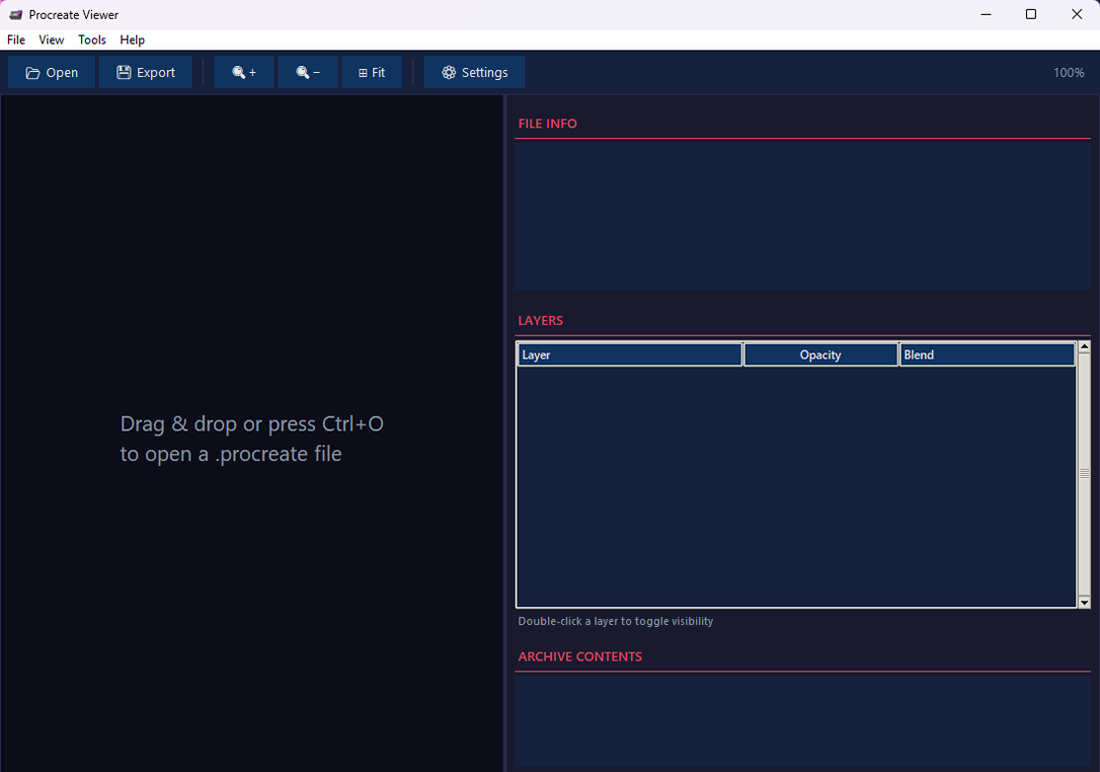Click the Layer column header
This screenshot has height=772, width=1100.
pos(628,354)
